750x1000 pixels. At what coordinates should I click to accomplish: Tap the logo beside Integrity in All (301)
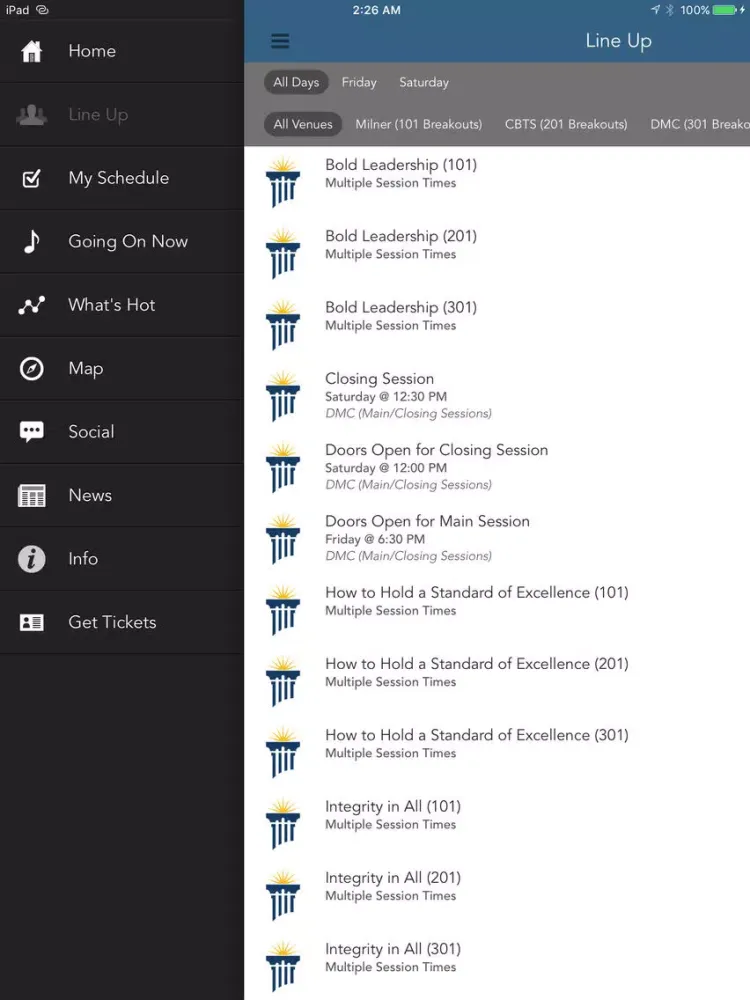point(283,967)
